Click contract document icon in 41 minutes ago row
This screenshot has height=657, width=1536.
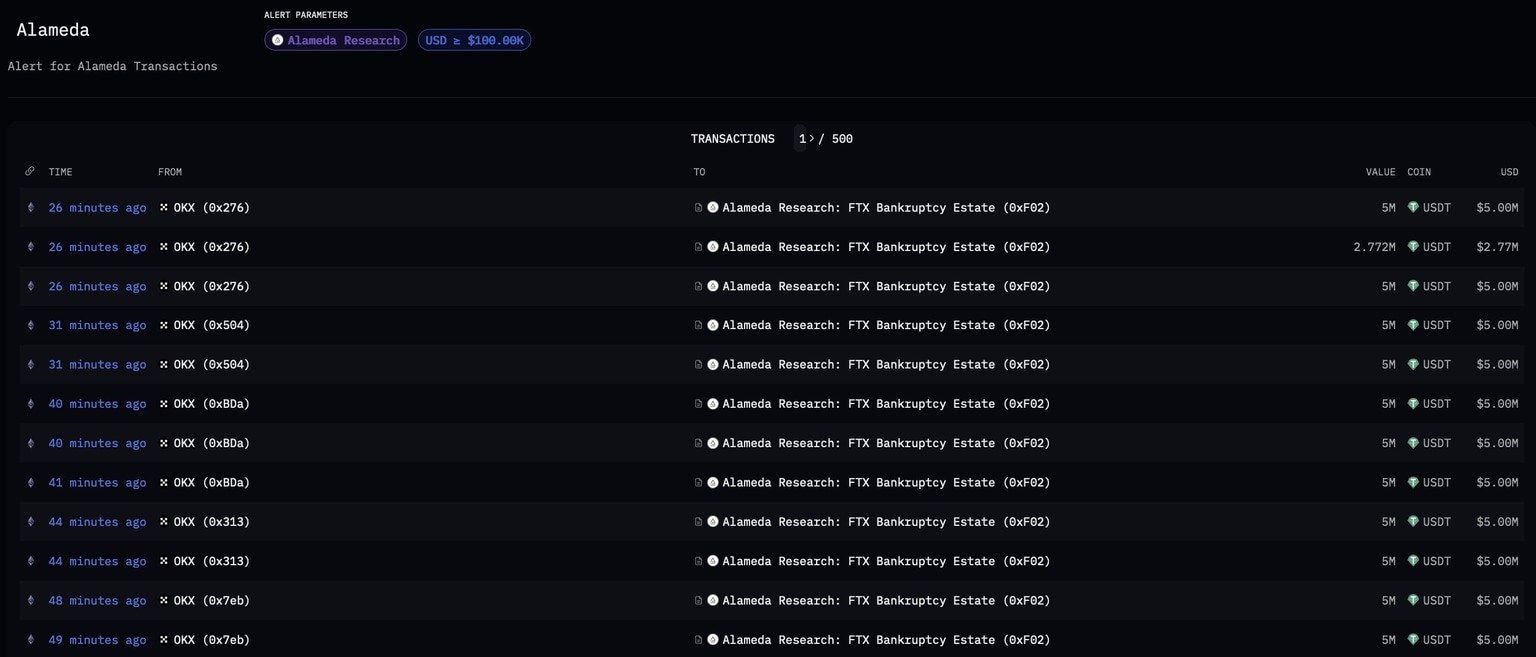[x=698, y=483]
